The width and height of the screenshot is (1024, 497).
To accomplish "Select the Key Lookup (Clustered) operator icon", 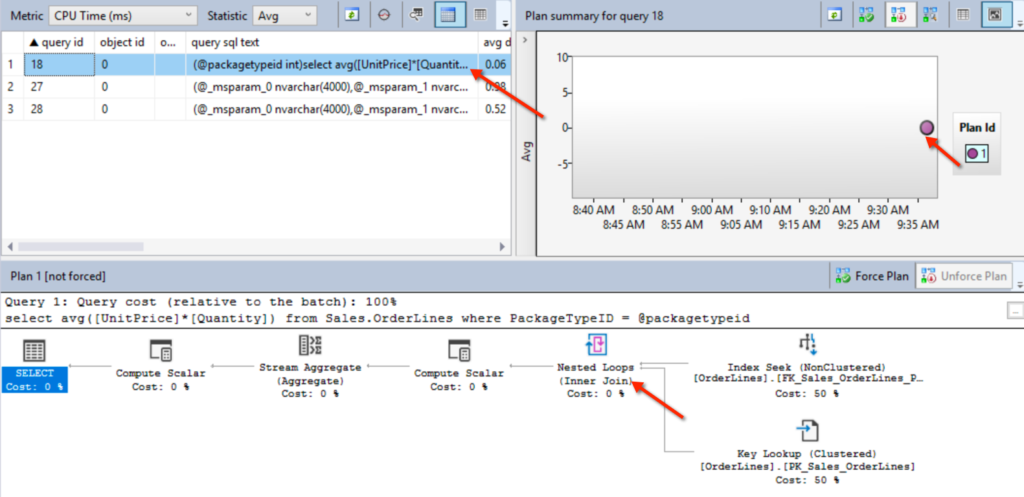I will pos(807,431).
